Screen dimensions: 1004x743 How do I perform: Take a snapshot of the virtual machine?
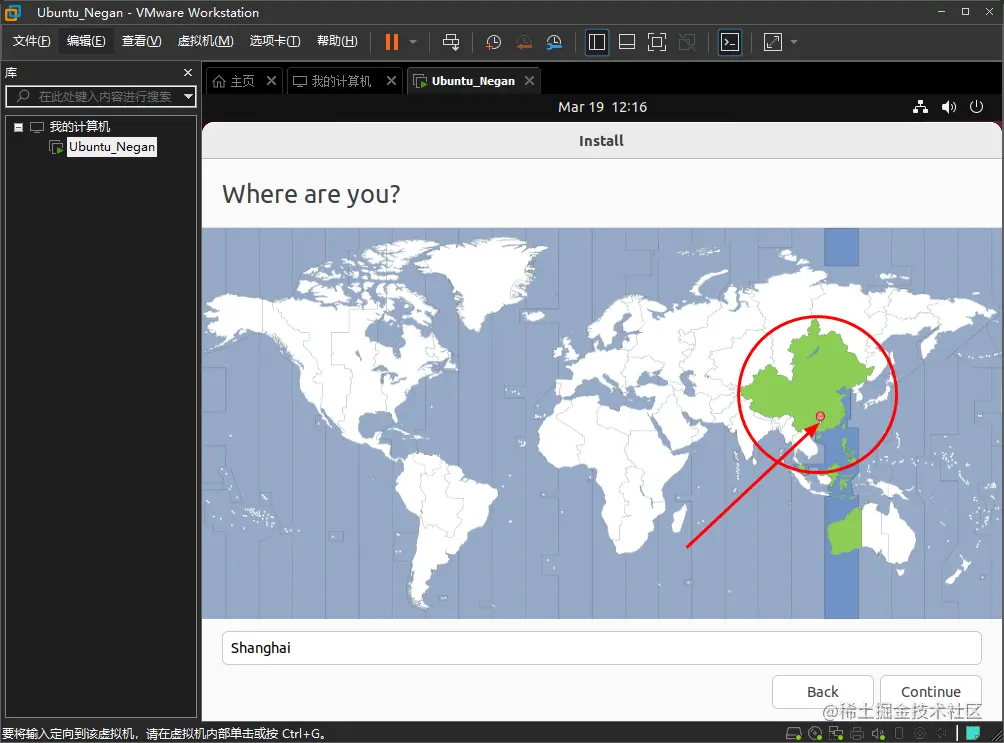(493, 42)
